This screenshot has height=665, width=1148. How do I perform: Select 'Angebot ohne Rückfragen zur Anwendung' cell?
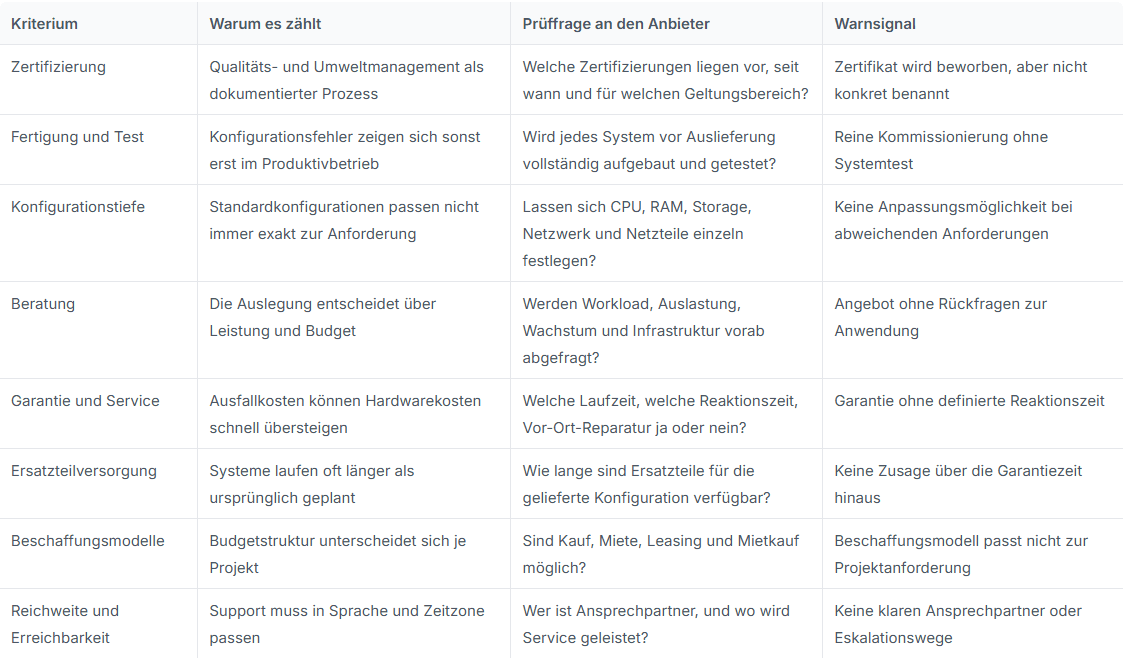coord(941,317)
